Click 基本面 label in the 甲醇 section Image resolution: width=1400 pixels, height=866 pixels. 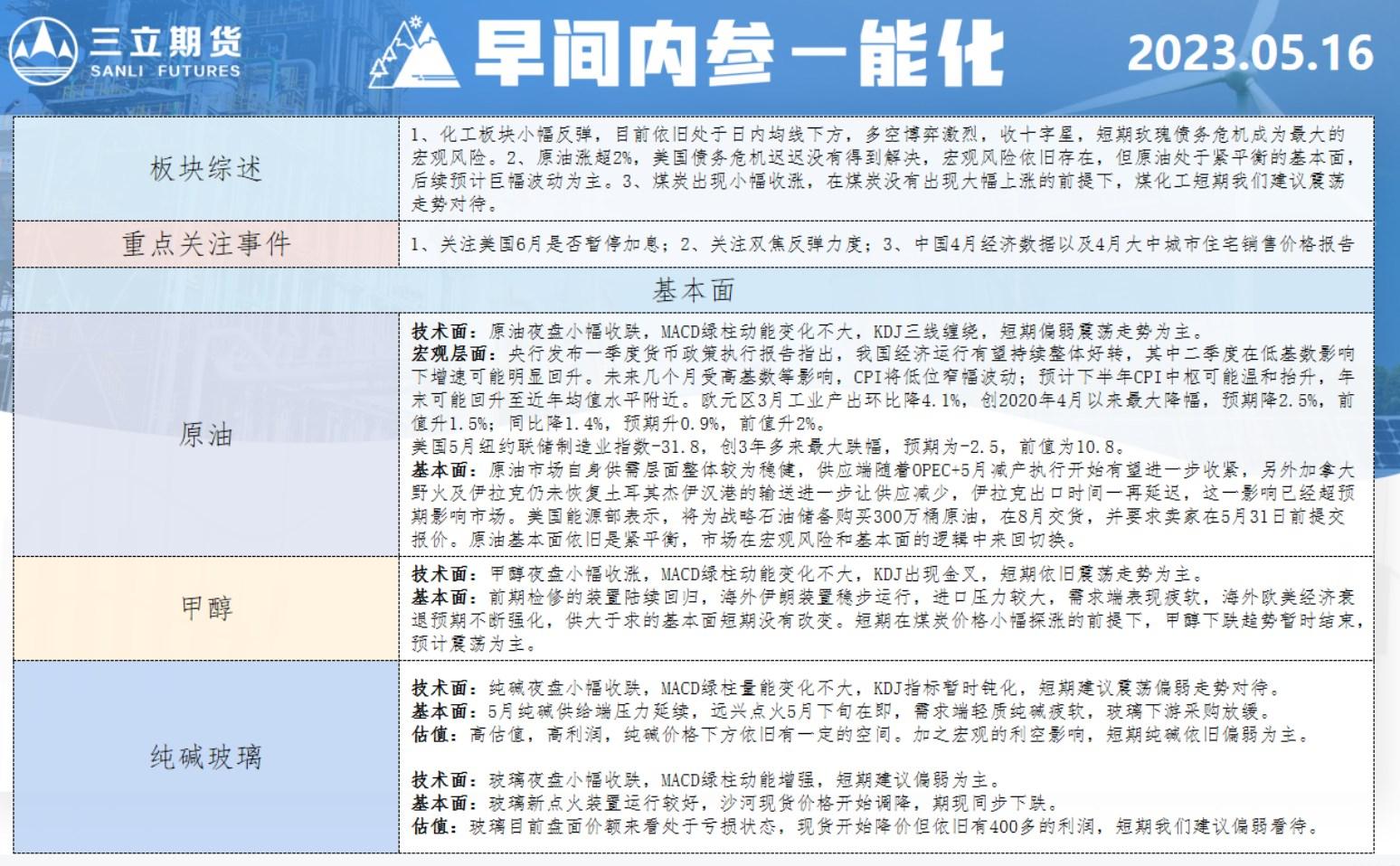click(x=440, y=598)
